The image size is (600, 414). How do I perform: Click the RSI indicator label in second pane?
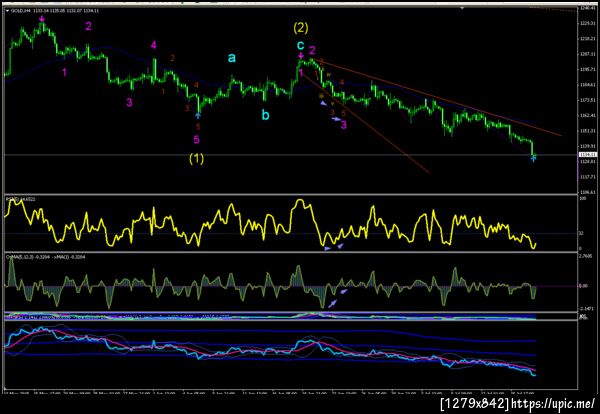[x=19, y=199]
